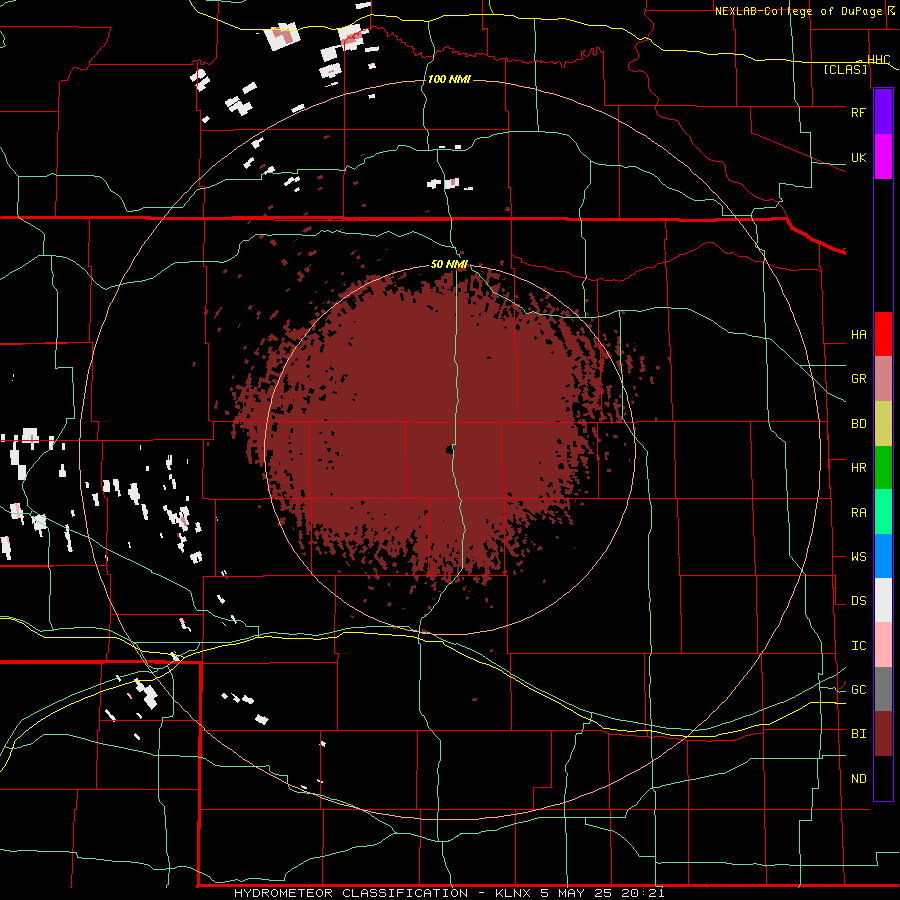Click the radar site marker at the echo center
Screen dimensions: 900x900
point(449,450)
